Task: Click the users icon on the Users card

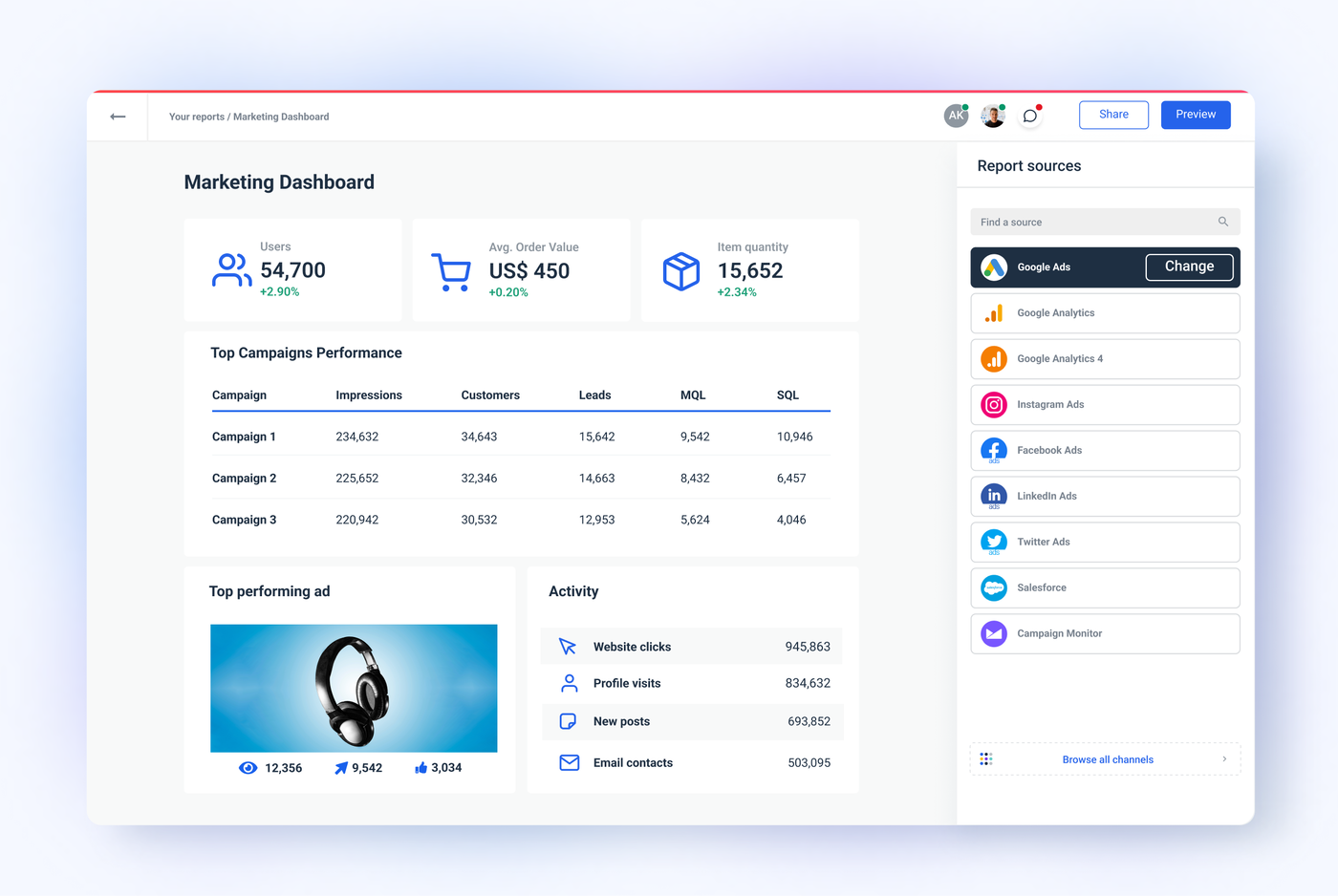Action: (x=230, y=270)
